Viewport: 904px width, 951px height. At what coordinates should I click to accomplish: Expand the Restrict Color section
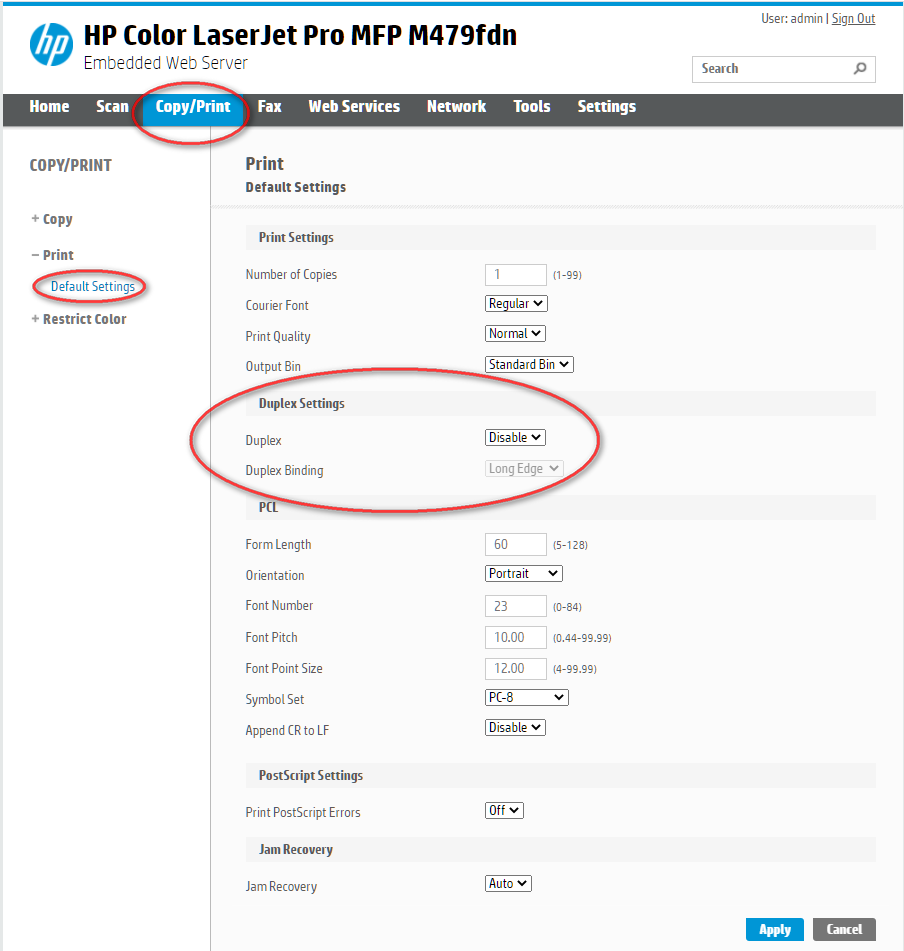[79, 319]
